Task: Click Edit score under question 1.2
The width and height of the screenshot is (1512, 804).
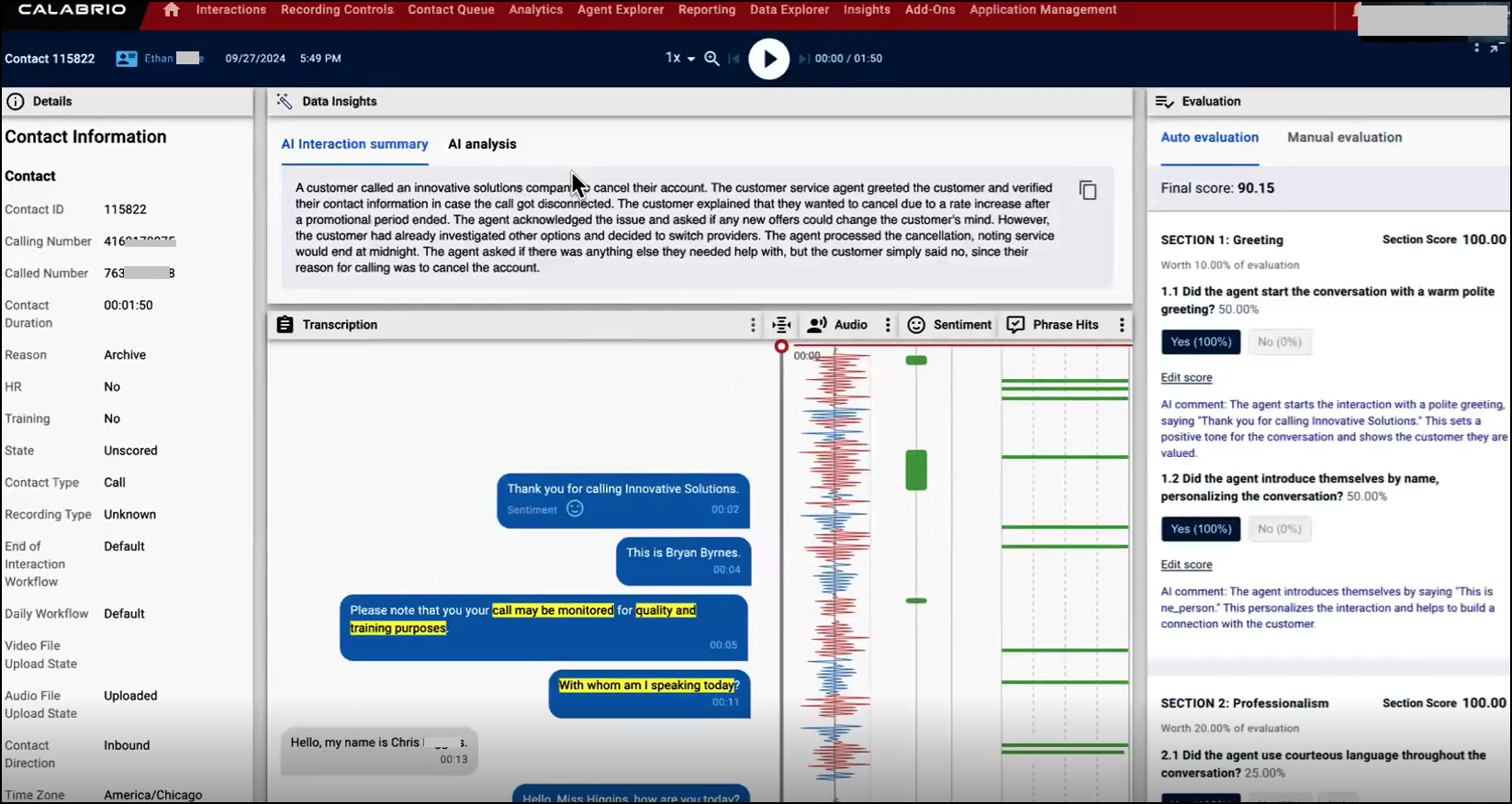Action: [x=1186, y=565]
